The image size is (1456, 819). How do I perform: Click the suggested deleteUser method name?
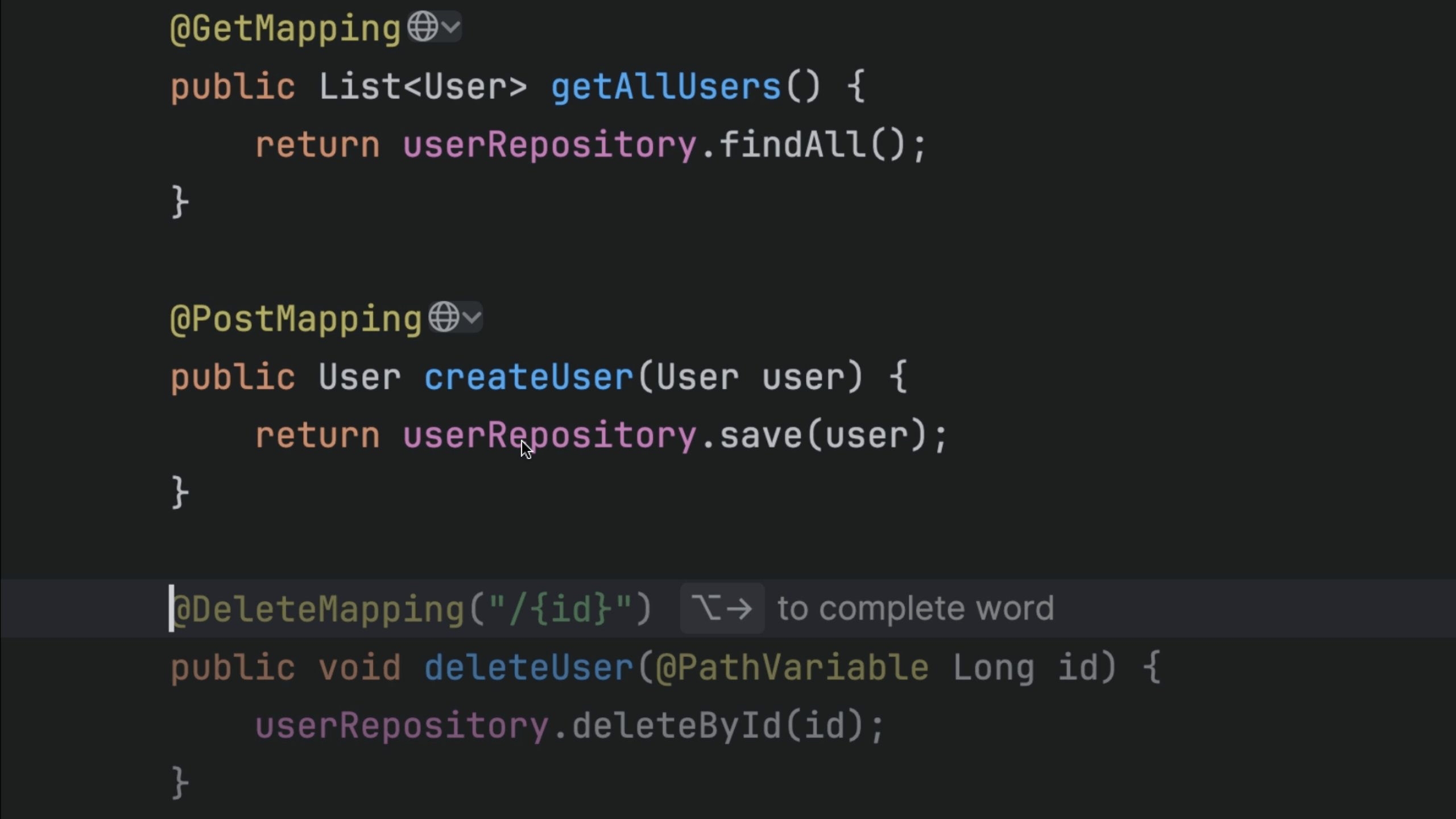click(528, 667)
